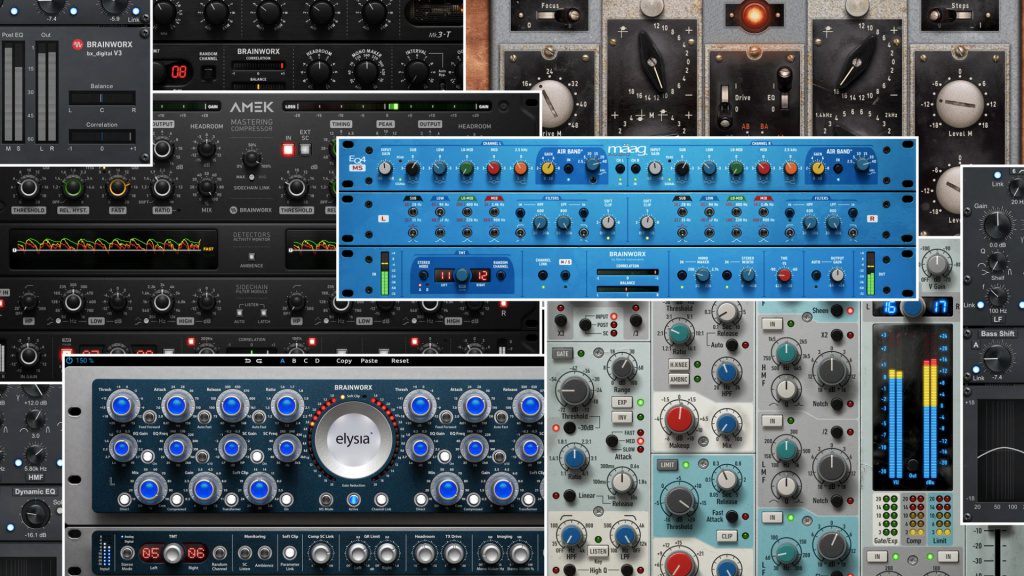Image resolution: width=1024 pixels, height=576 pixels.
Task: Click the orange FAST knob on AMEK
Action: point(118,187)
